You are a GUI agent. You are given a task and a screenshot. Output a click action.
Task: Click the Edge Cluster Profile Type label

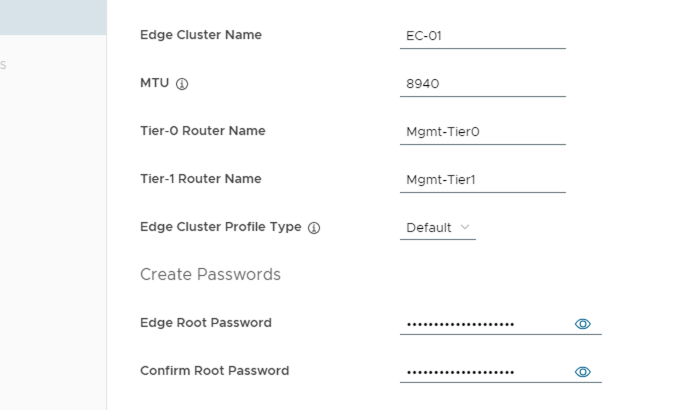click(x=220, y=227)
